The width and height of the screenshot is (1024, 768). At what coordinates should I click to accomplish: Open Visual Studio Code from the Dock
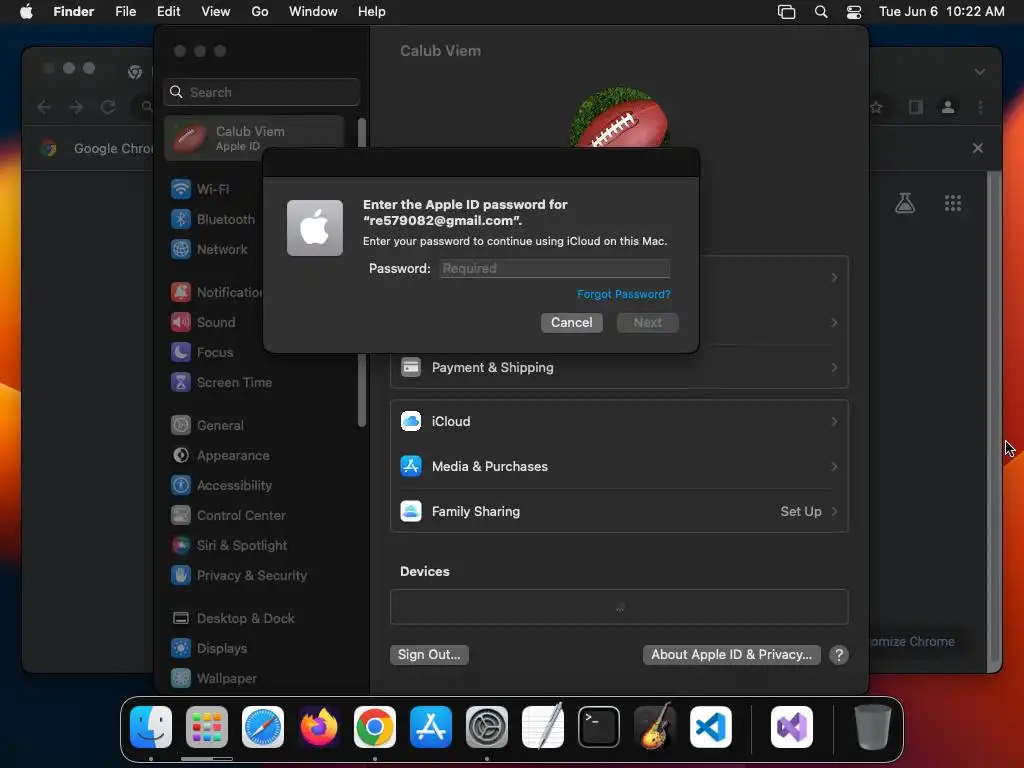click(x=711, y=727)
